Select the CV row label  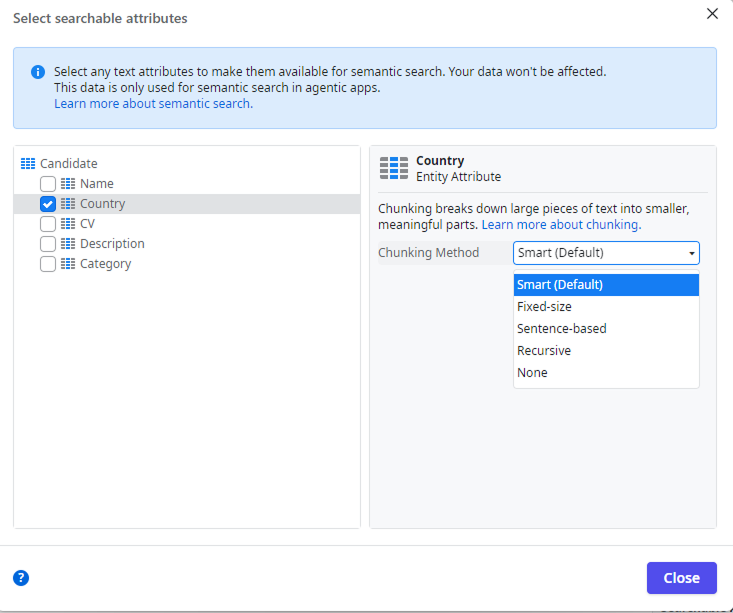[87, 224]
